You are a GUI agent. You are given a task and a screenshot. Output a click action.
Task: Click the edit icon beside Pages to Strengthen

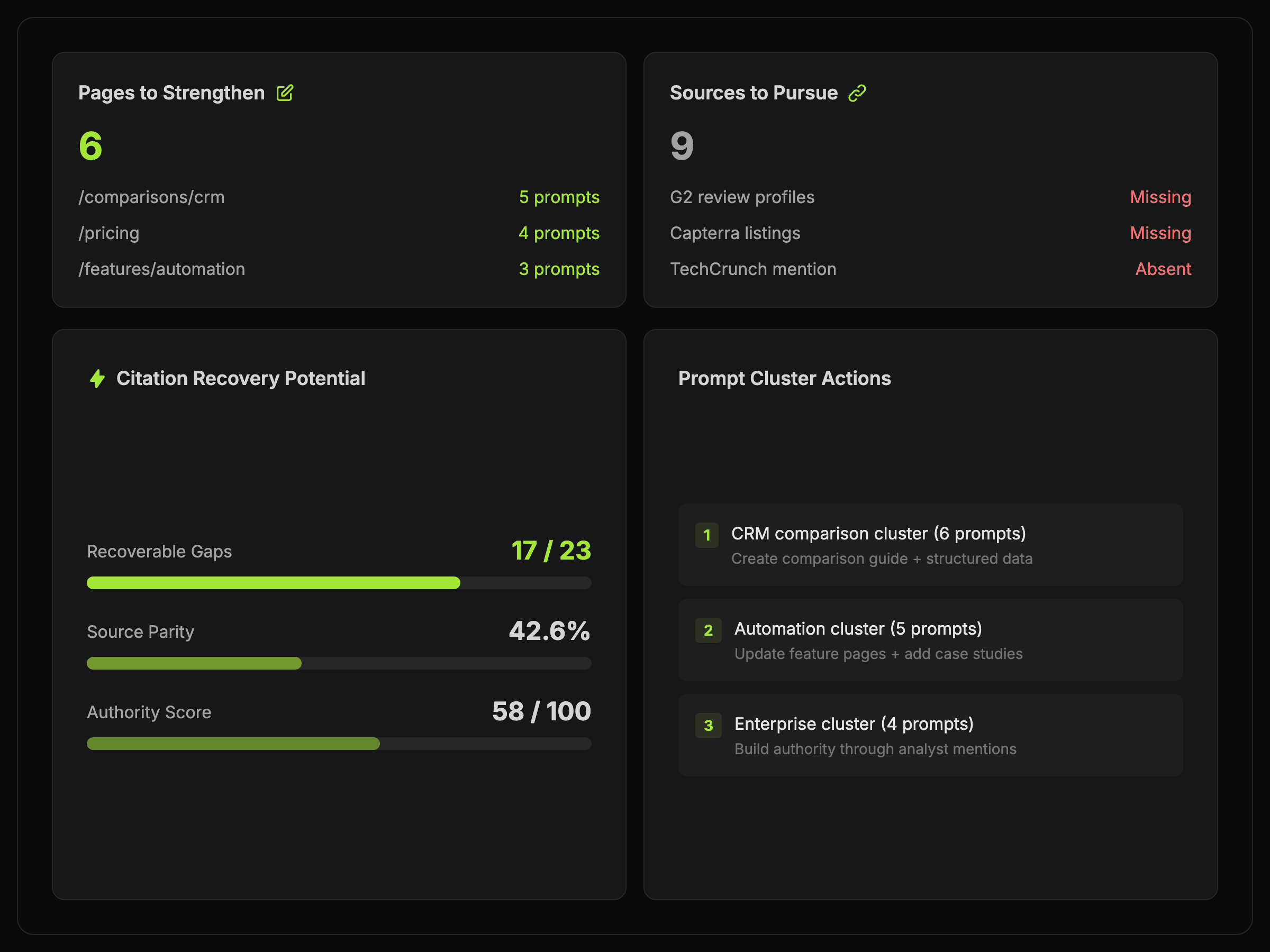click(285, 93)
